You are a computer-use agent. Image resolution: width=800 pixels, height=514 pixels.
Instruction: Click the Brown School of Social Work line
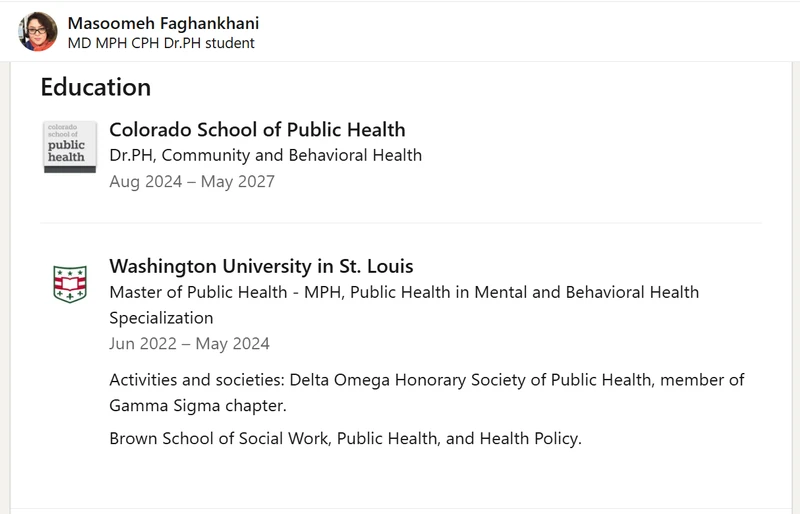345,438
